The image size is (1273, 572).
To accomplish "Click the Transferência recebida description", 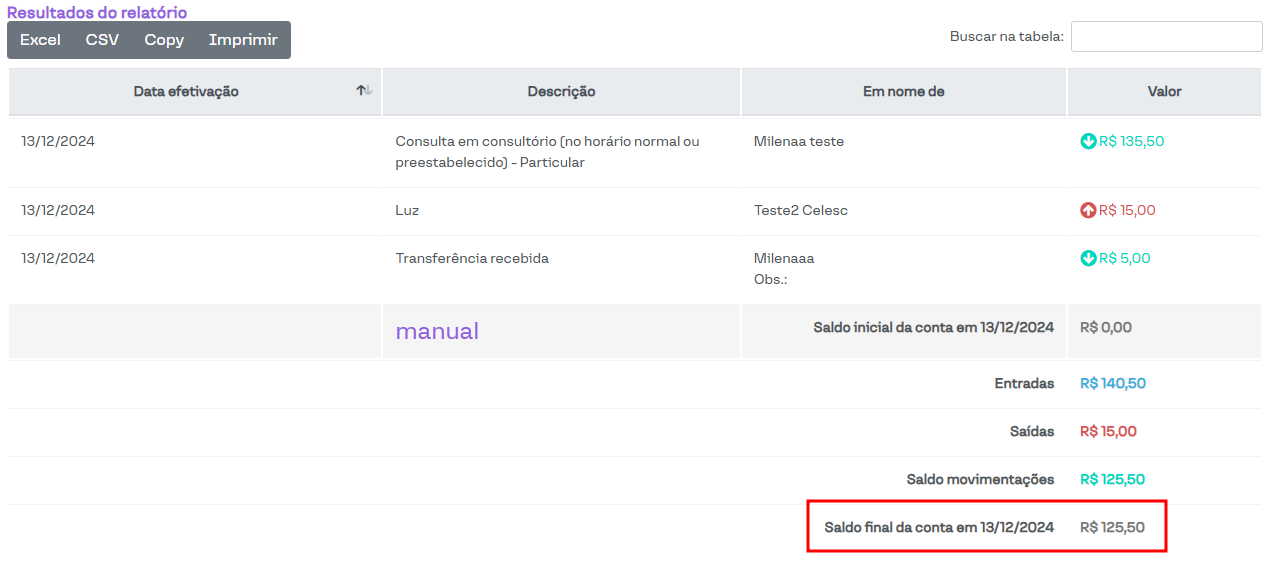I will 472,259.
